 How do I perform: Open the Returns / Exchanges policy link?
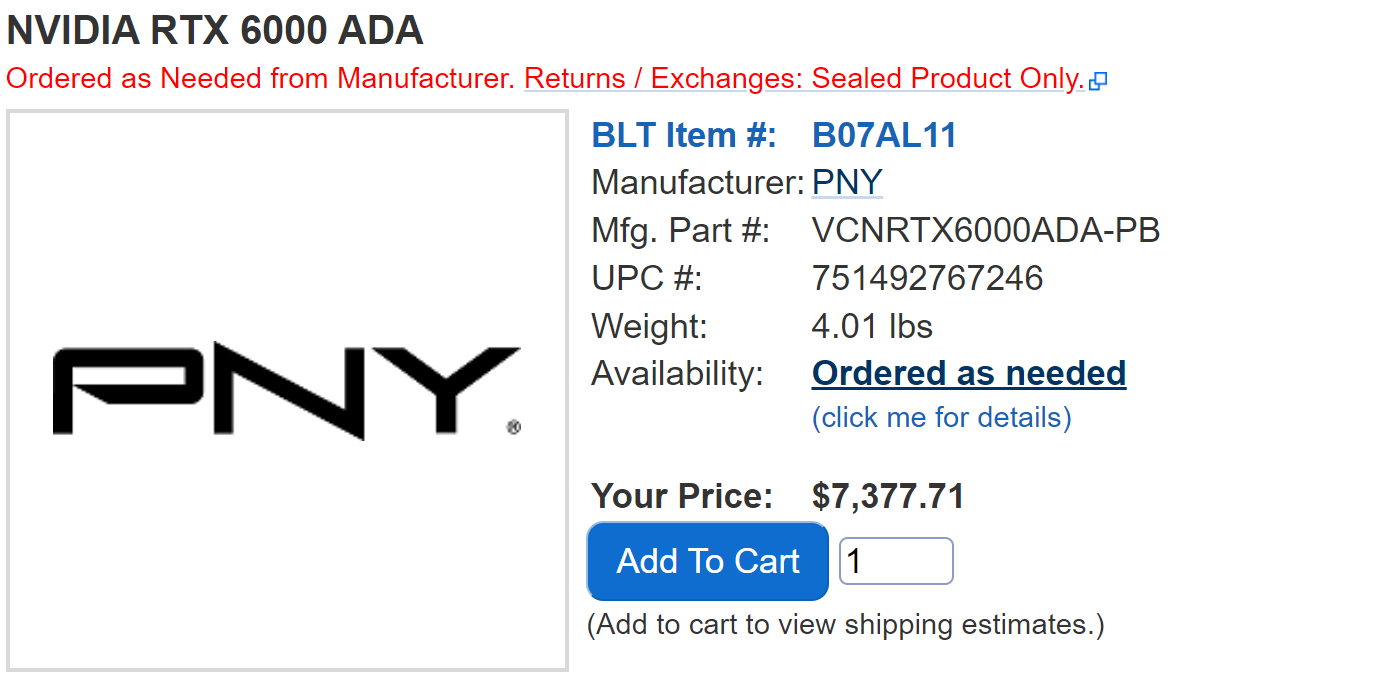804,78
